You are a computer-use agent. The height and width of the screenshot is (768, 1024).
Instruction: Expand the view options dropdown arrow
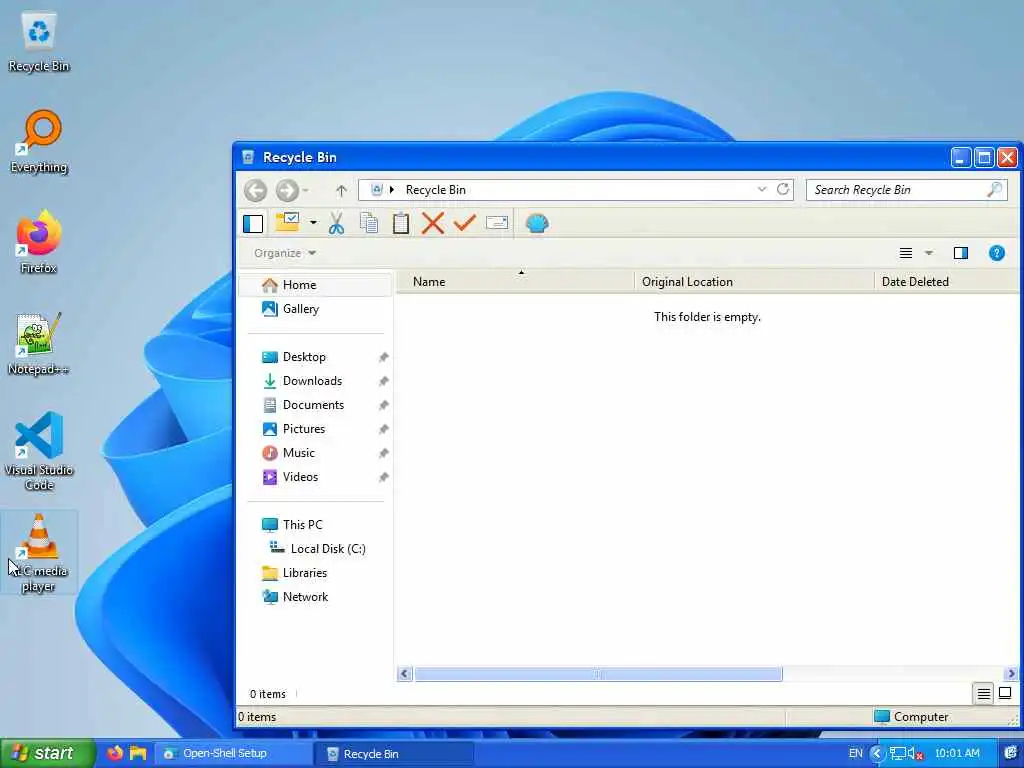(x=928, y=253)
